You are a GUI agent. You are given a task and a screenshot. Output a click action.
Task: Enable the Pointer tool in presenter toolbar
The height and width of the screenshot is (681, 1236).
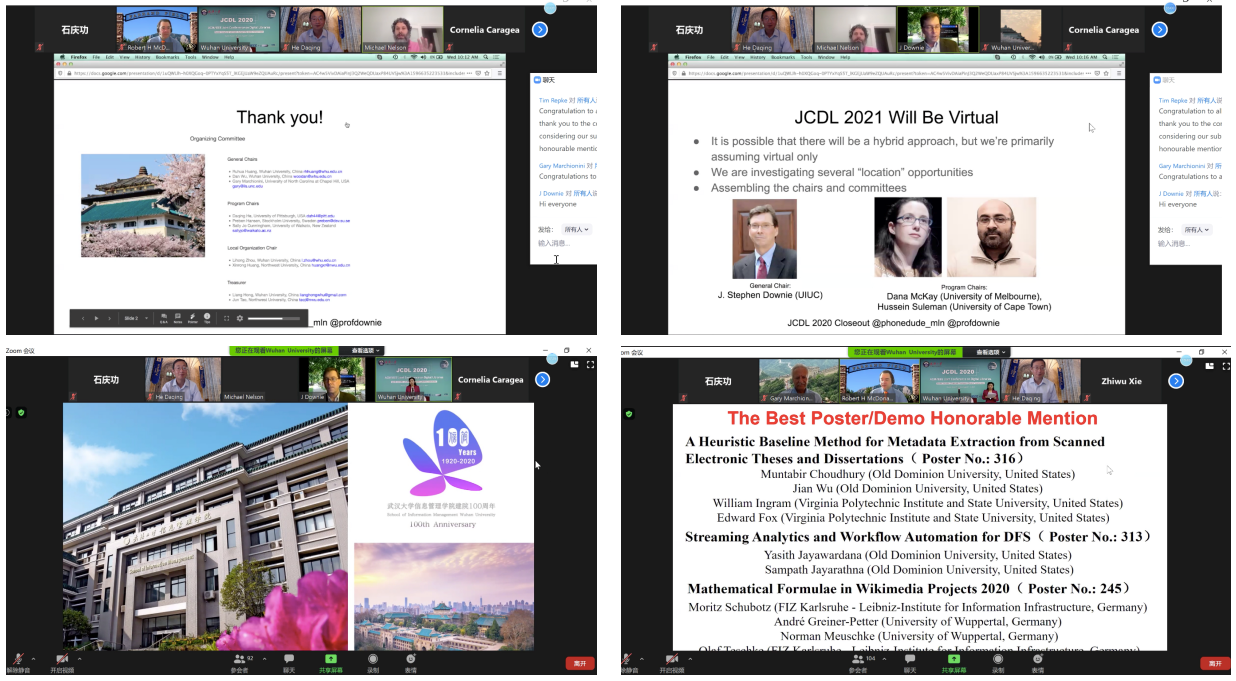click(192, 317)
